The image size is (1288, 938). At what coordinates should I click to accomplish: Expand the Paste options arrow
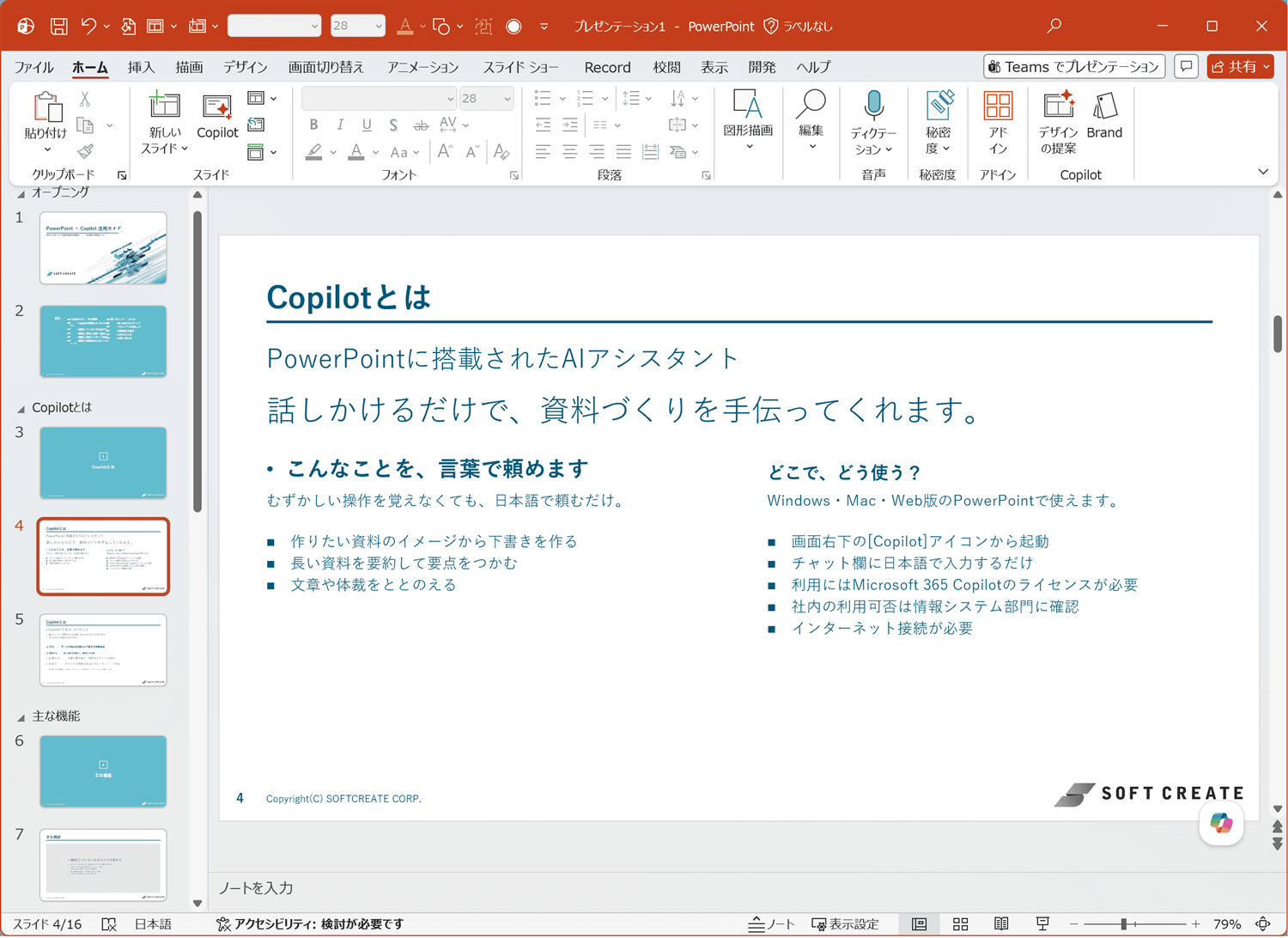pos(47,150)
